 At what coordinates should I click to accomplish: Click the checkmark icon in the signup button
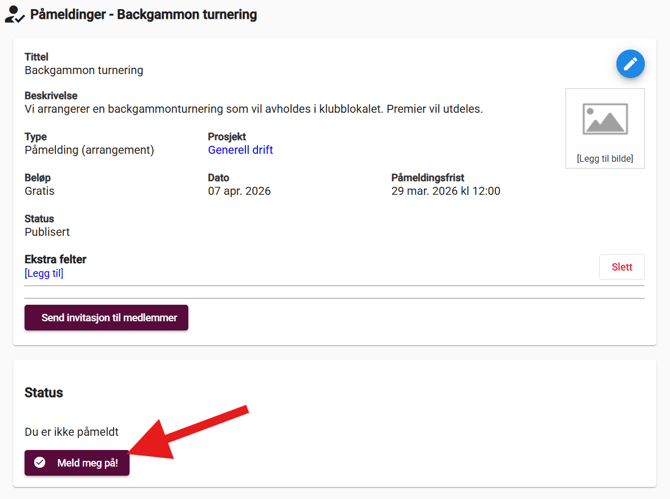[40, 463]
